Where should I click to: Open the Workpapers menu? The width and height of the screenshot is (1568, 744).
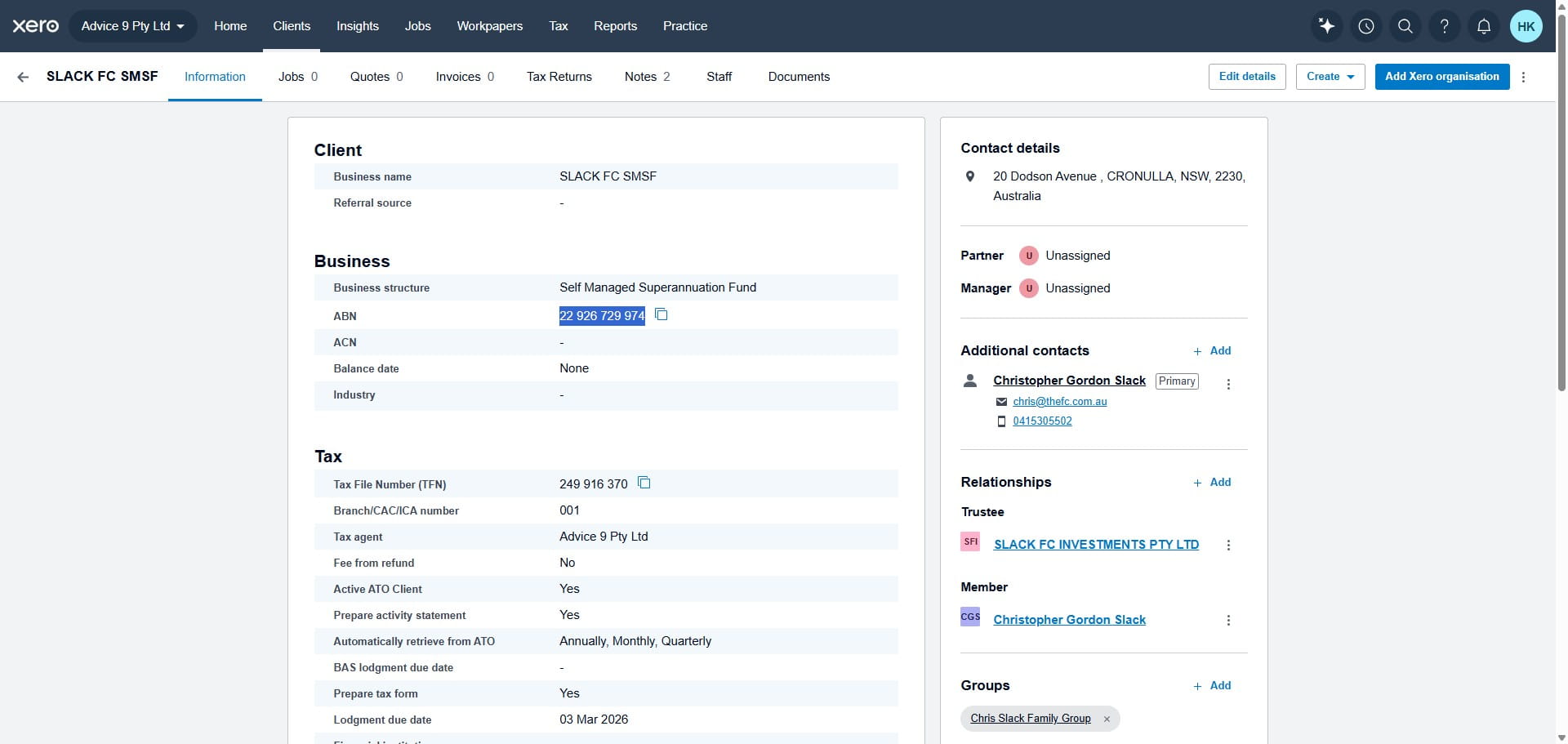pyautogui.click(x=490, y=26)
